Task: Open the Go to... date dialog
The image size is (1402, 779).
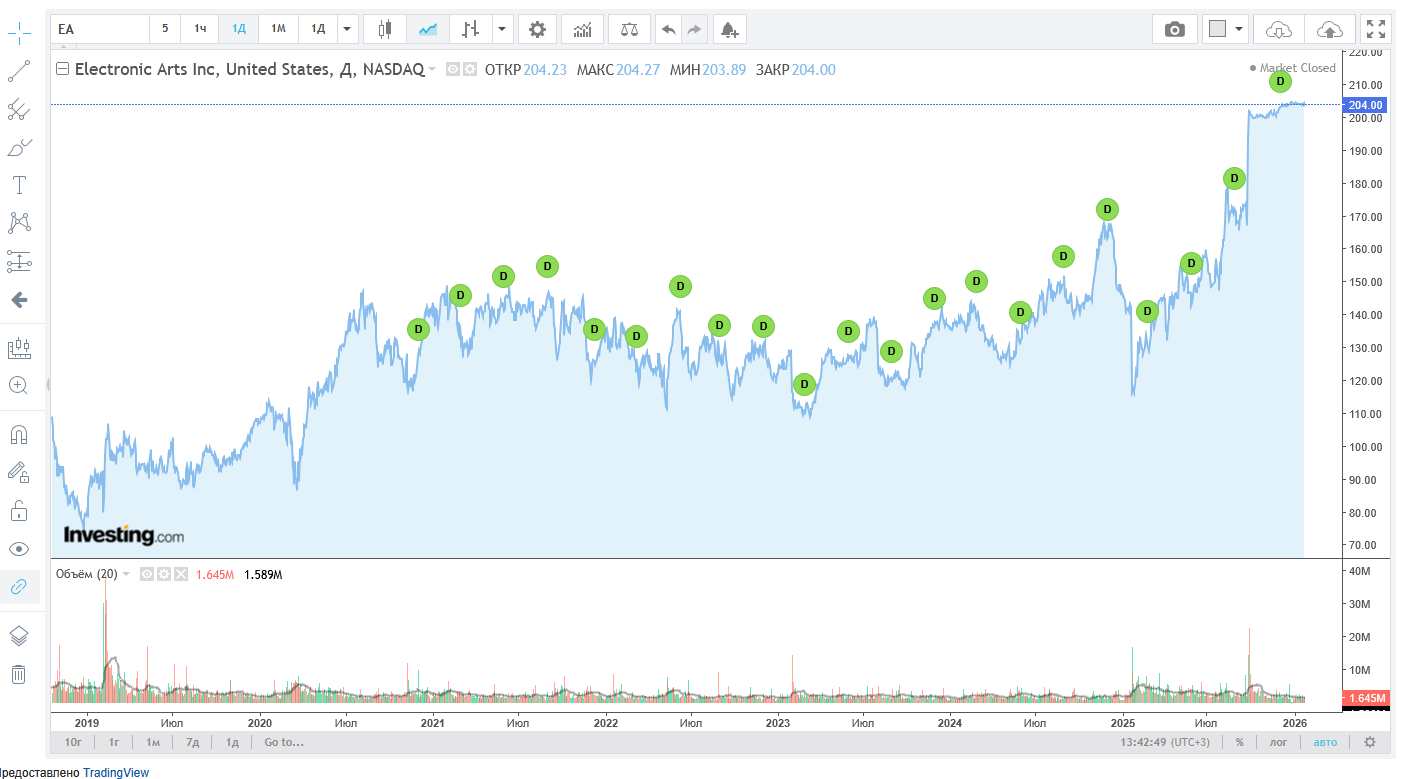Action: pos(284,742)
